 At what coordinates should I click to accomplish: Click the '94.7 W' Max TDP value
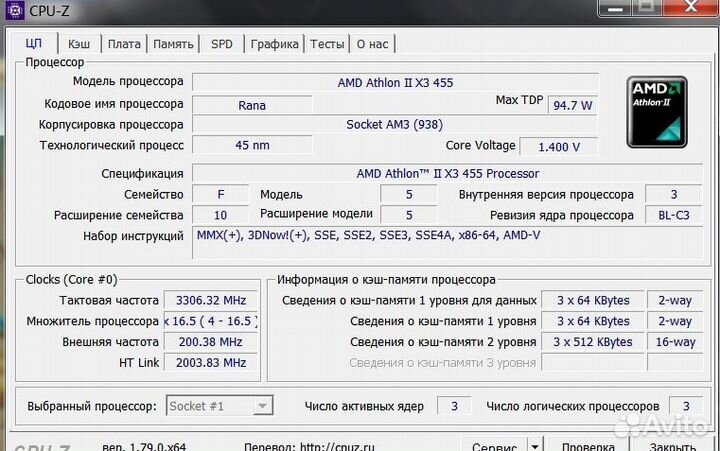573,105
